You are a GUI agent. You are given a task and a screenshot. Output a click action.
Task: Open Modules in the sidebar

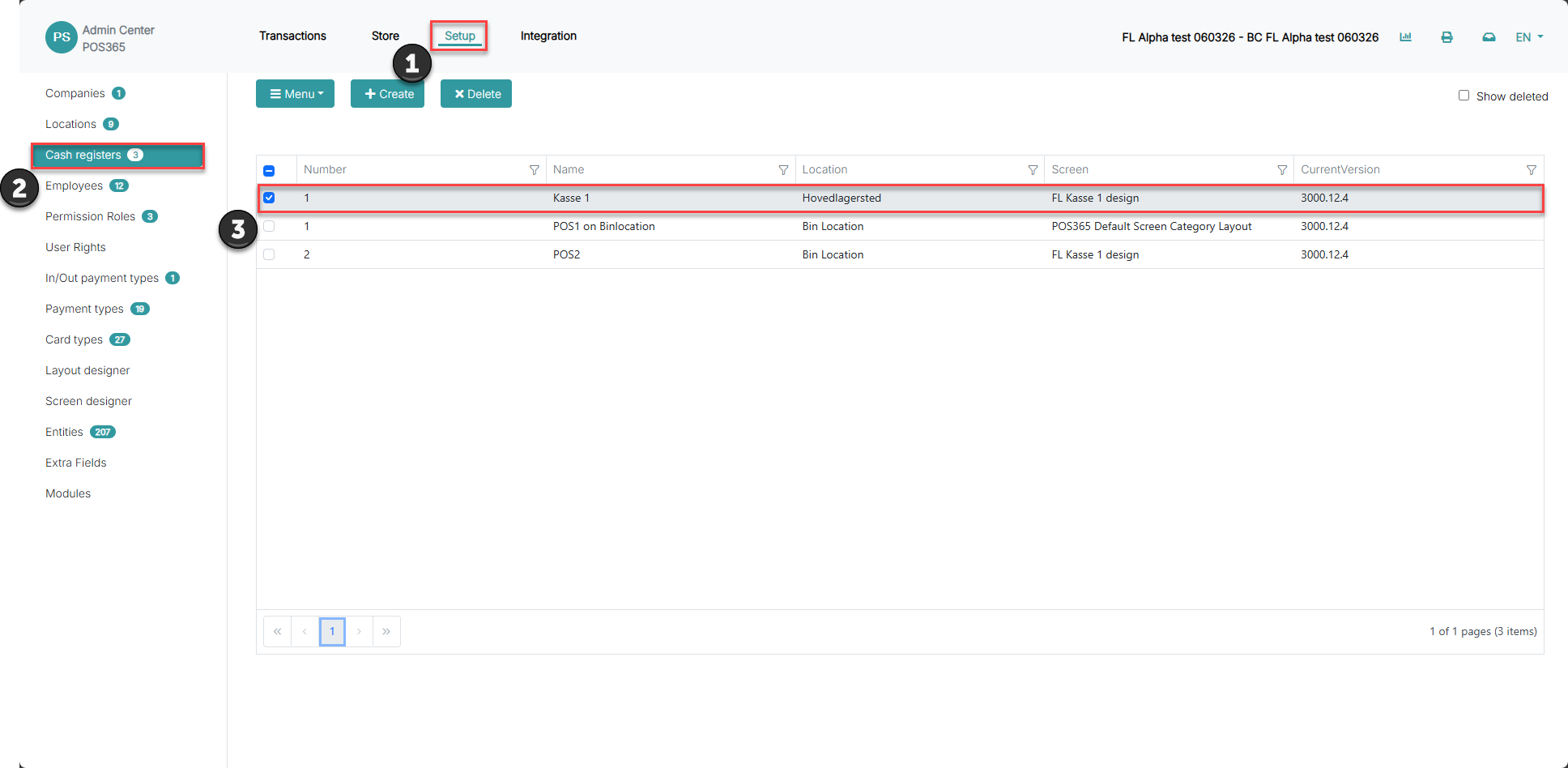(x=68, y=493)
